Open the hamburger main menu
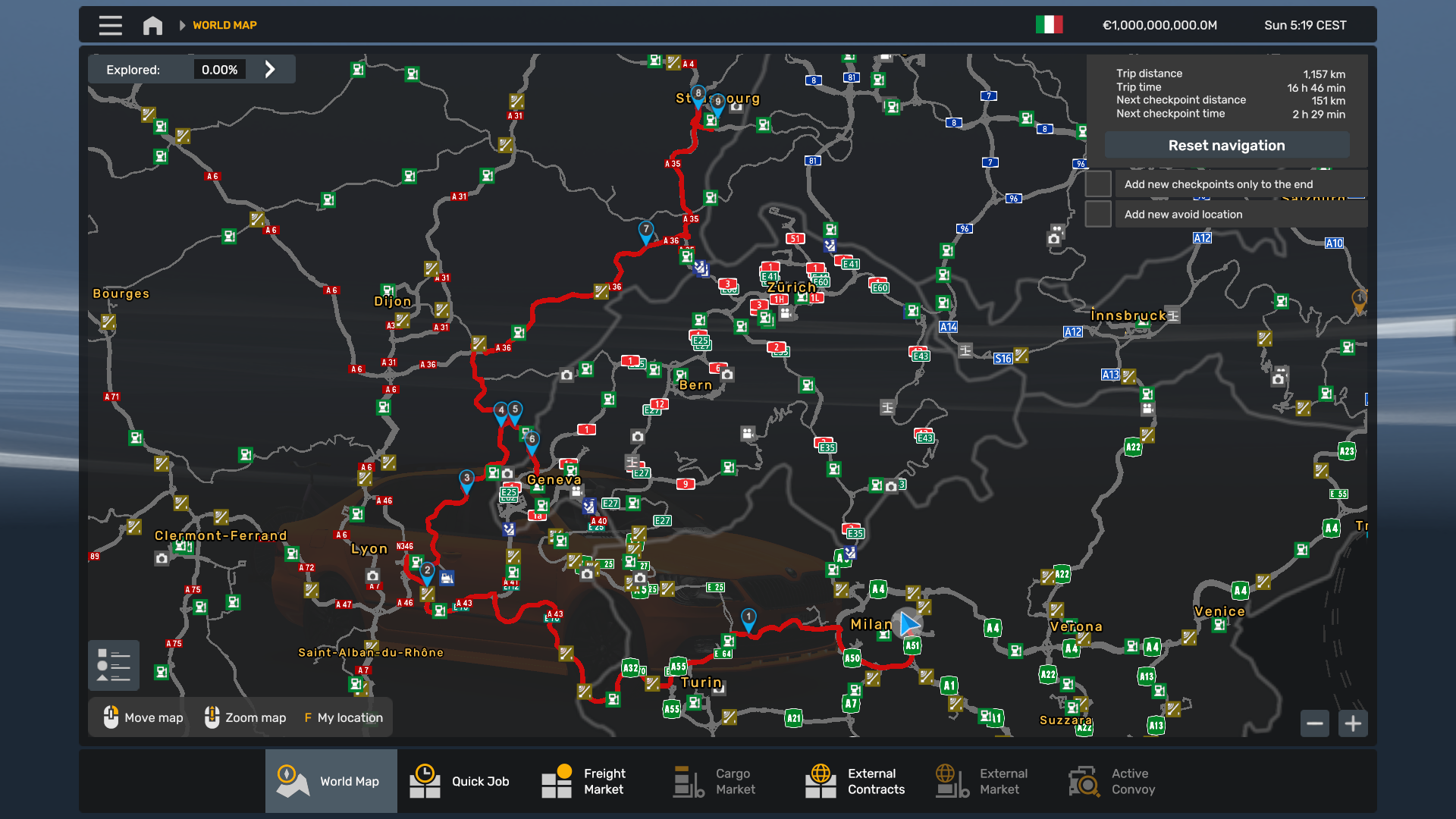The image size is (1456, 819). coord(110,25)
